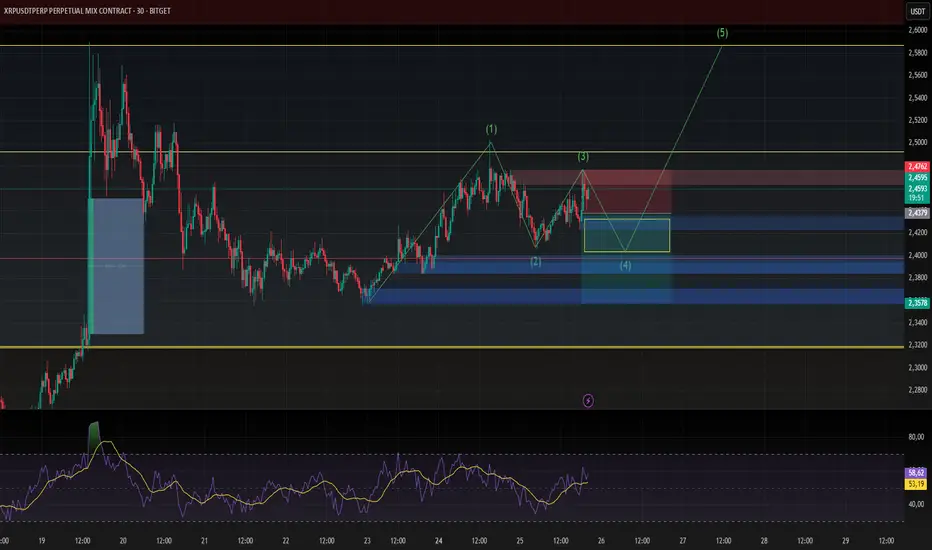The image size is (932, 550).
Task: Click the 2,5800 price axis tick
Action: point(918,53)
